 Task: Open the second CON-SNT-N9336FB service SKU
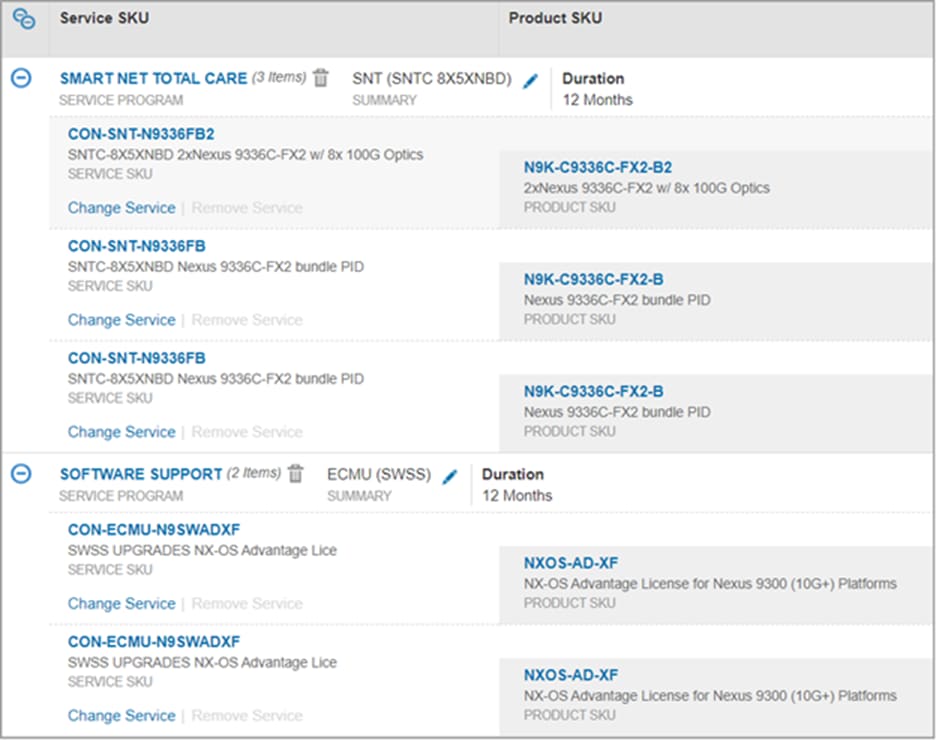pyautogui.click(x=137, y=358)
